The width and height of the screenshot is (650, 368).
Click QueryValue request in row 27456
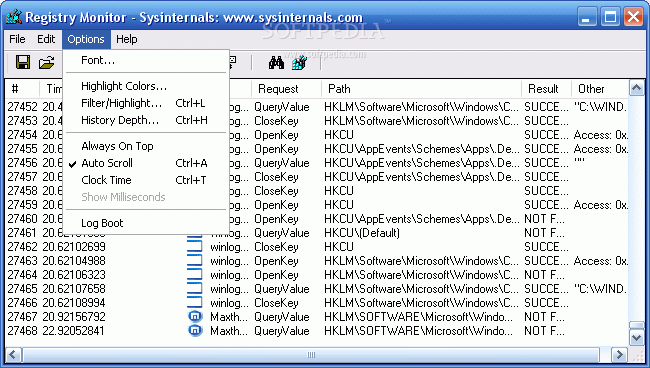pyautogui.click(x=282, y=163)
